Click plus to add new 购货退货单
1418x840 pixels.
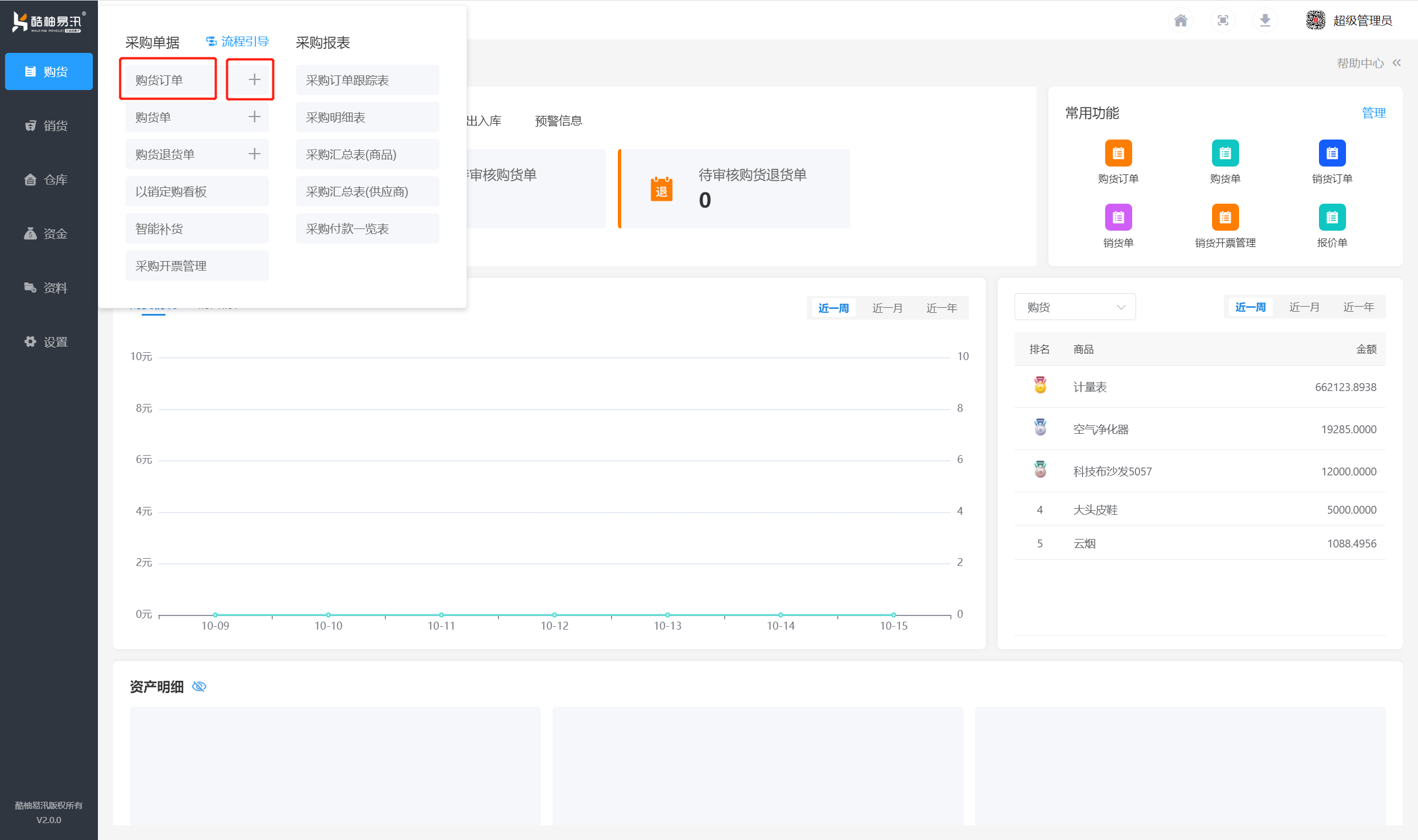[254, 154]
